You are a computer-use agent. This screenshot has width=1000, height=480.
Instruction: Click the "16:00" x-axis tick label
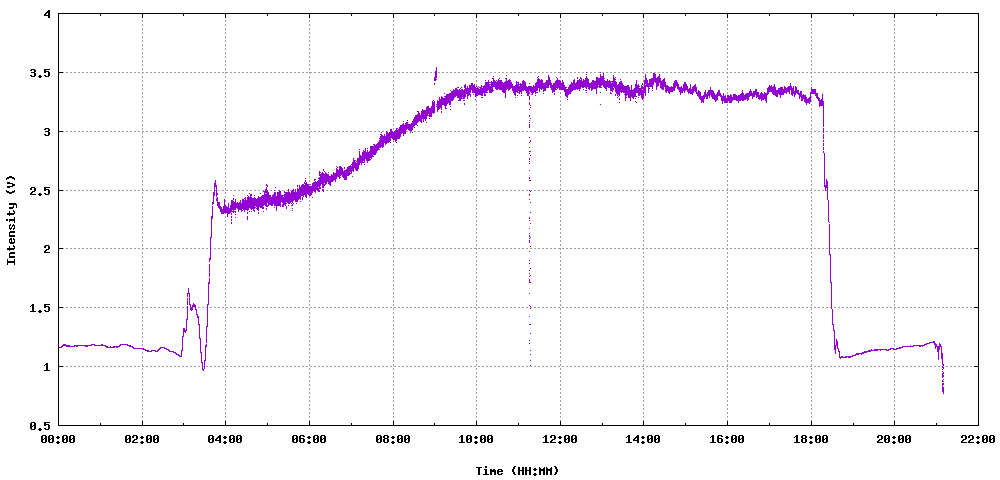(x=727, y=439)
